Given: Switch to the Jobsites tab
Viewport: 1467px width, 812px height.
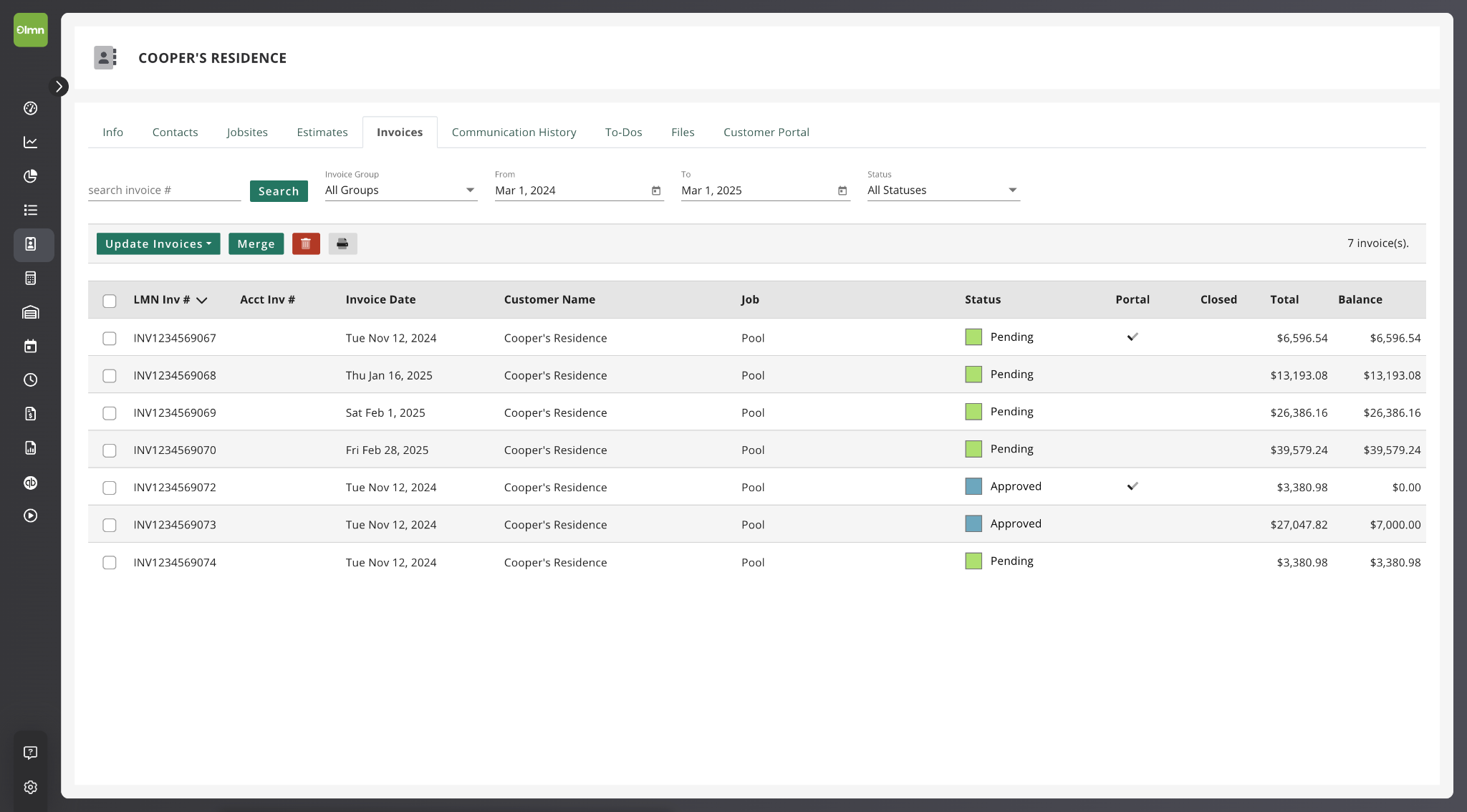Looking at the screenshot, I should click(x=247, y=132).
